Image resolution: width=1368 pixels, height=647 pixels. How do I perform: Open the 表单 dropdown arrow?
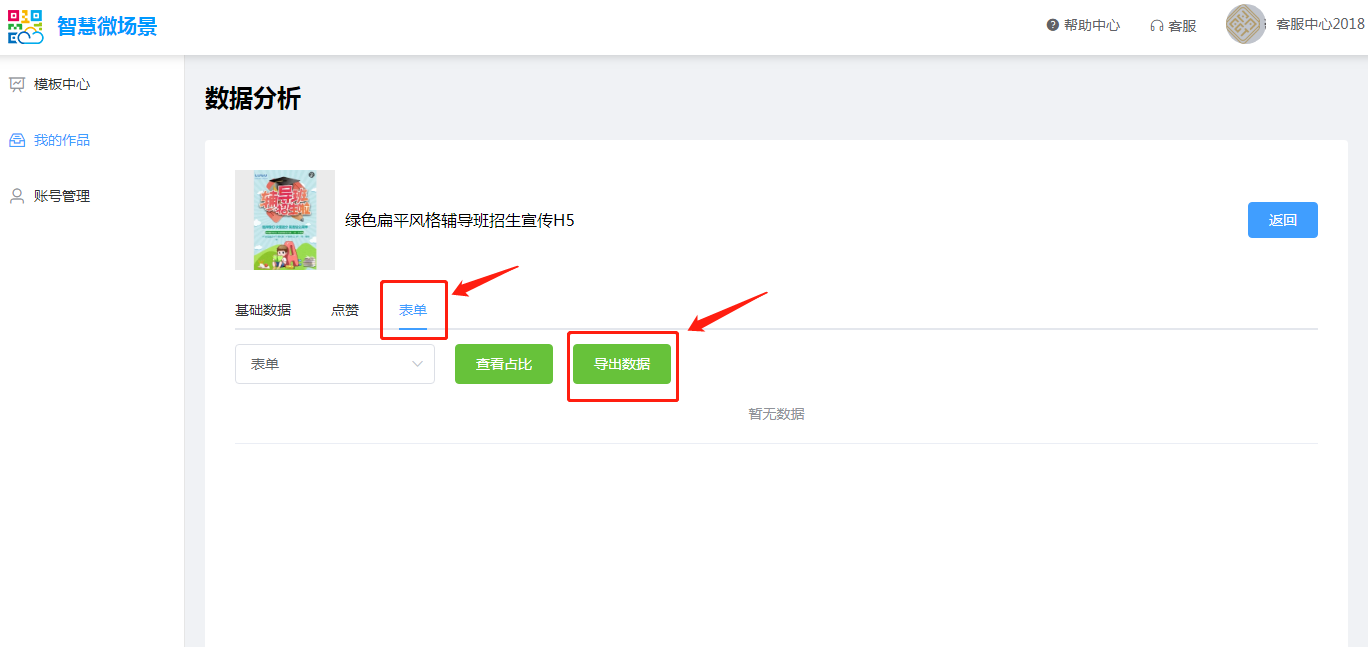(x=418, y=364)
